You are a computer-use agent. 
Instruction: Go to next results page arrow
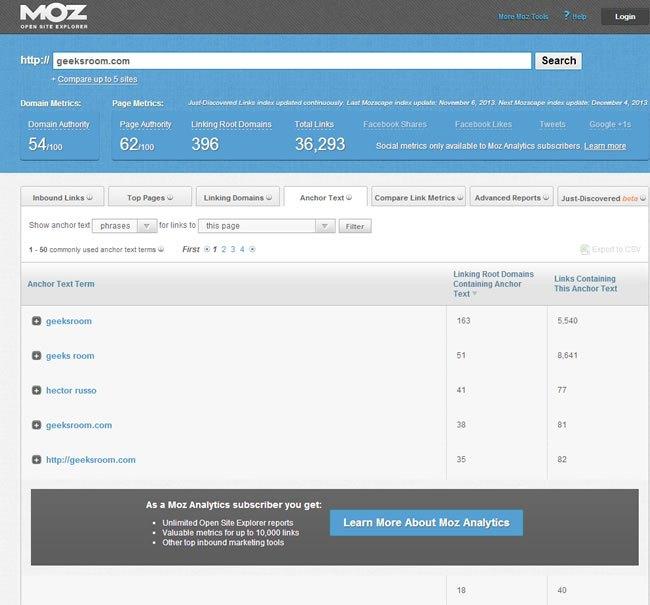pyautogui.click(x=253, y=249)
